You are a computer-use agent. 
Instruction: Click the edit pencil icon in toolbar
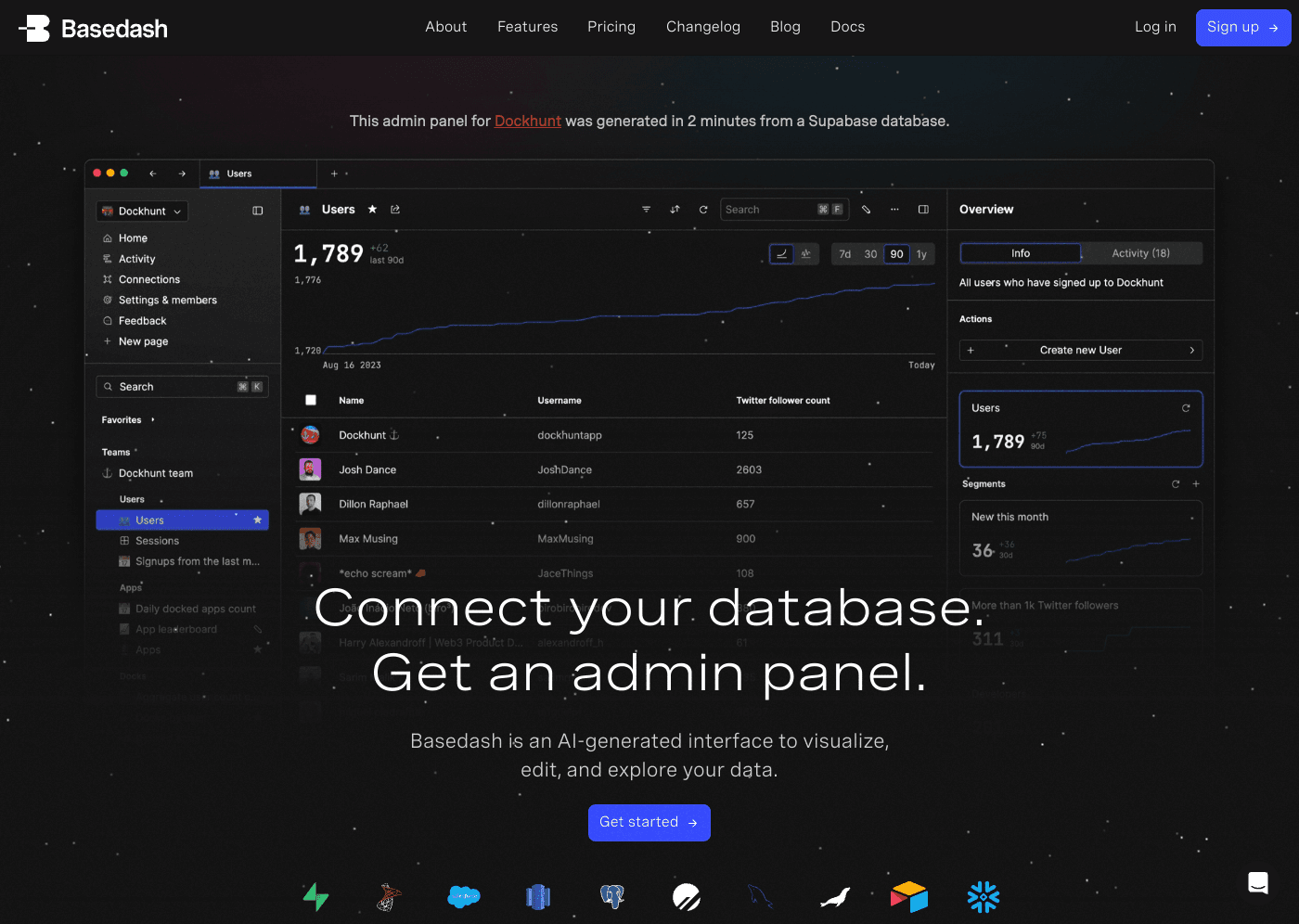coord(867,210)
